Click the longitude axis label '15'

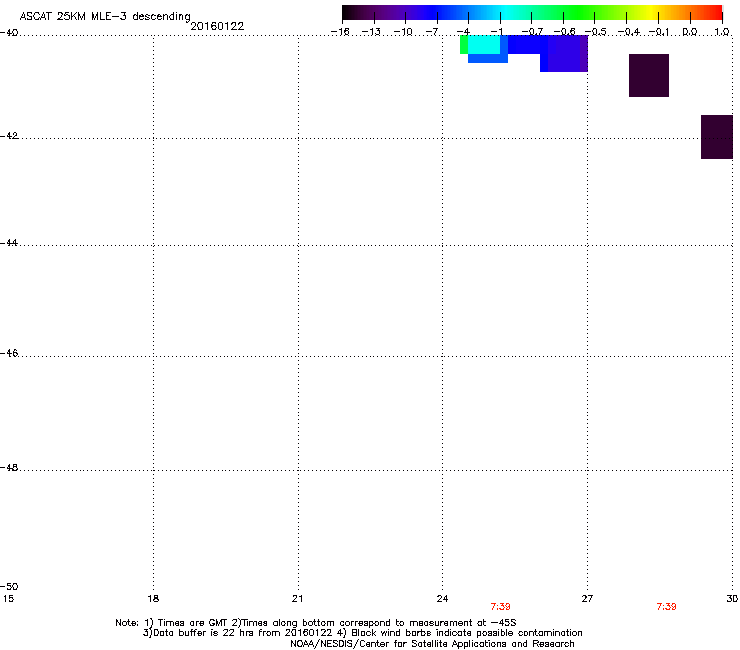click(8, 599)
